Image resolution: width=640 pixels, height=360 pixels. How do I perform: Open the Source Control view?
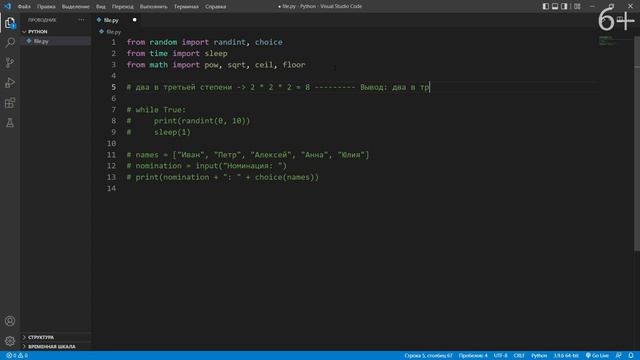coord(10,62)
